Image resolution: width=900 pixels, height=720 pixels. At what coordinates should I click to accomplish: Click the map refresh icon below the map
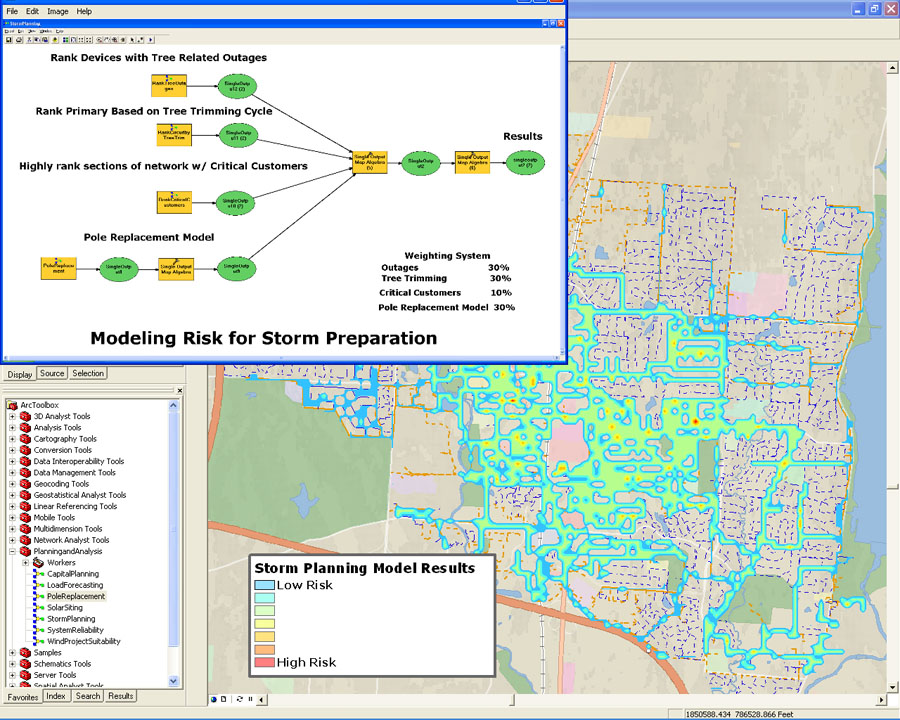click(x=239, y=699)
